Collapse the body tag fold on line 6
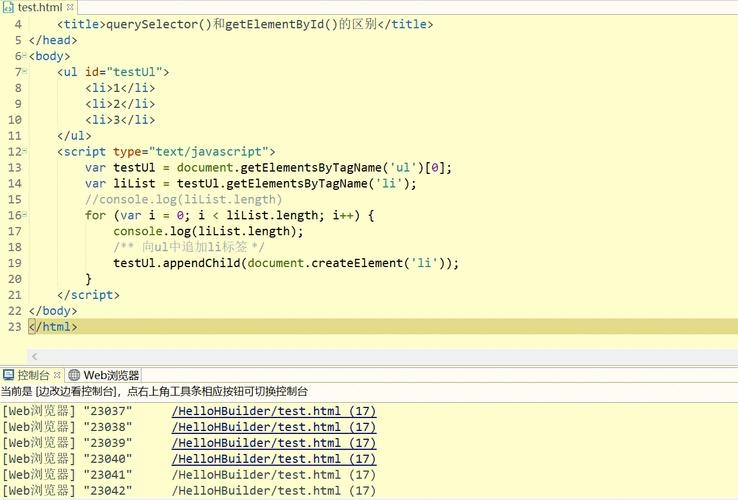The image size is (738, 500). (24, 56)
